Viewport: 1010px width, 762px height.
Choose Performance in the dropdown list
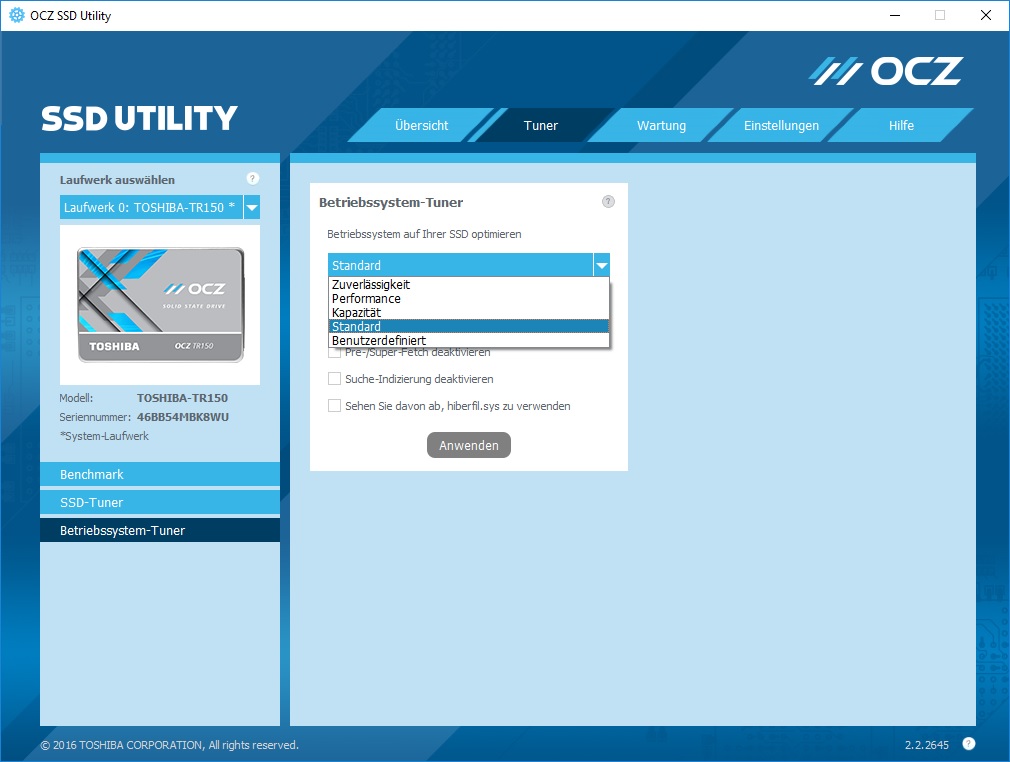click(x=366, y=299)
